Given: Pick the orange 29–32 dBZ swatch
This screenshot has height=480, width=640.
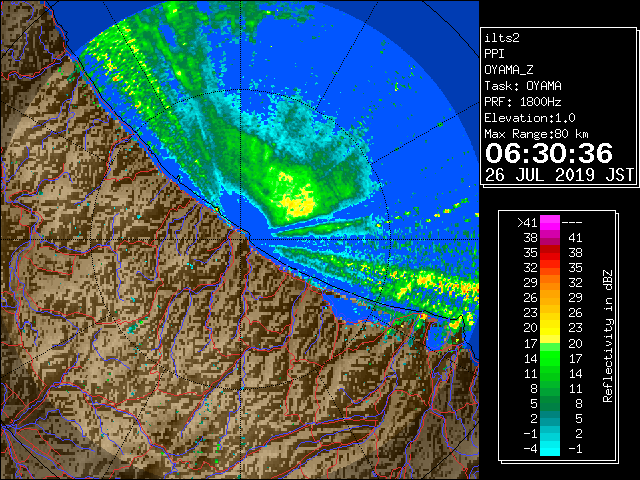Looking at the screenshot, I should coord(550,283).
